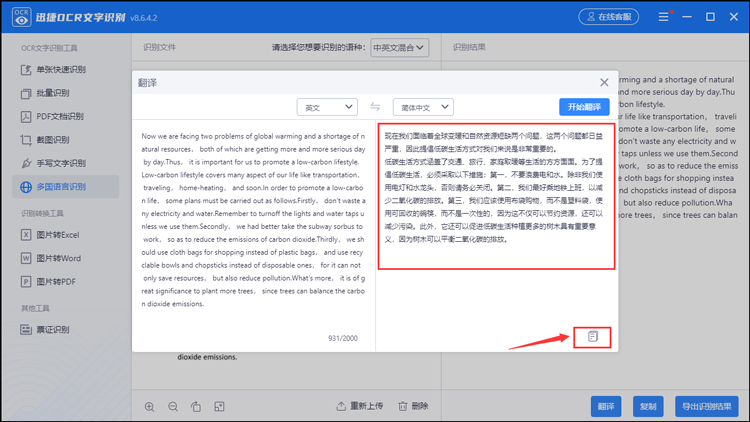Fit image preview to window

point(219,407)
